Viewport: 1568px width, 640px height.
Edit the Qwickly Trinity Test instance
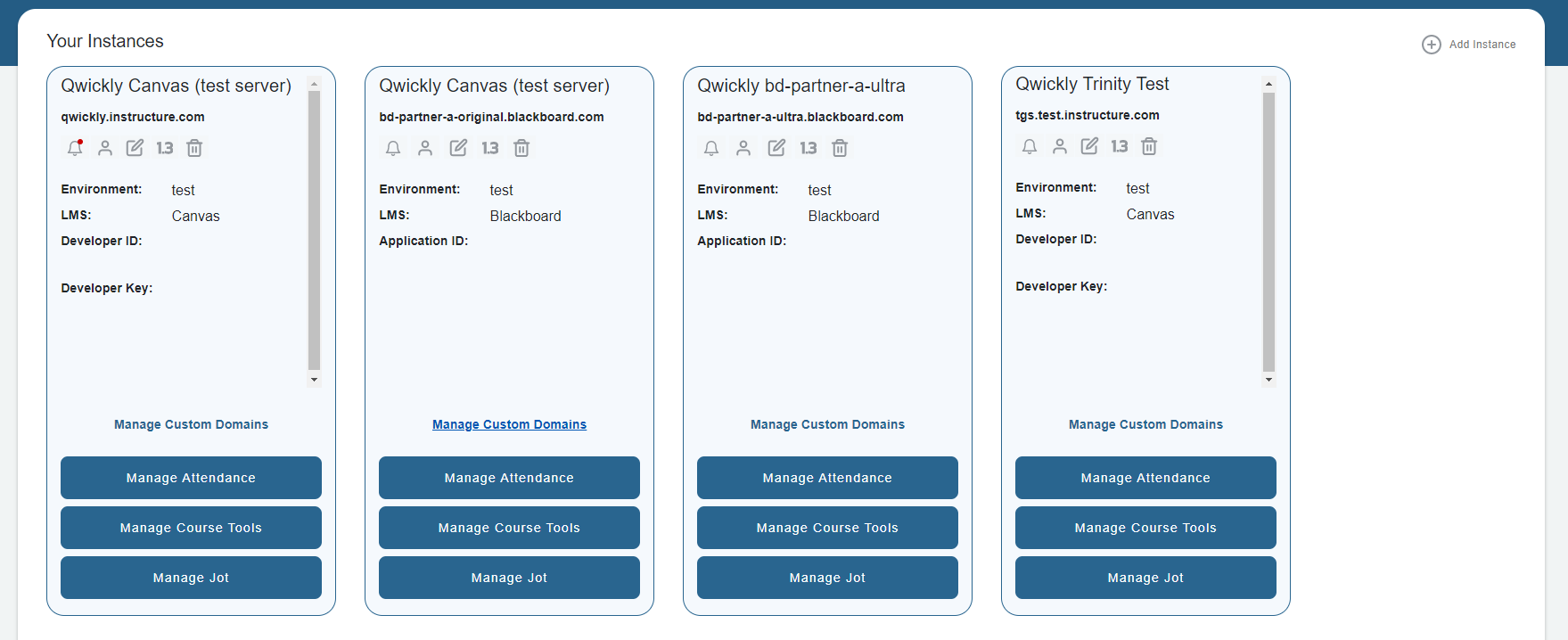(x=1089, y=146)
